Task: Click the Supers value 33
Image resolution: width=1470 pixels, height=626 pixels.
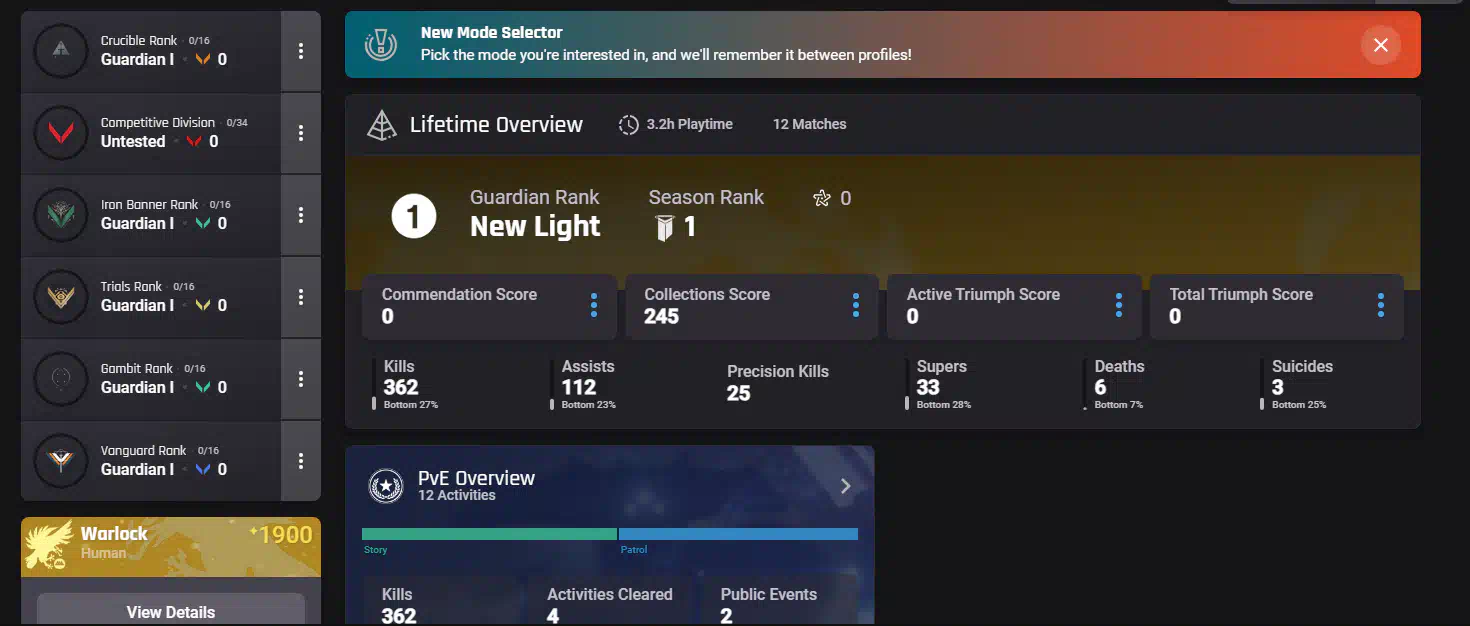Action: click(928, 387)
